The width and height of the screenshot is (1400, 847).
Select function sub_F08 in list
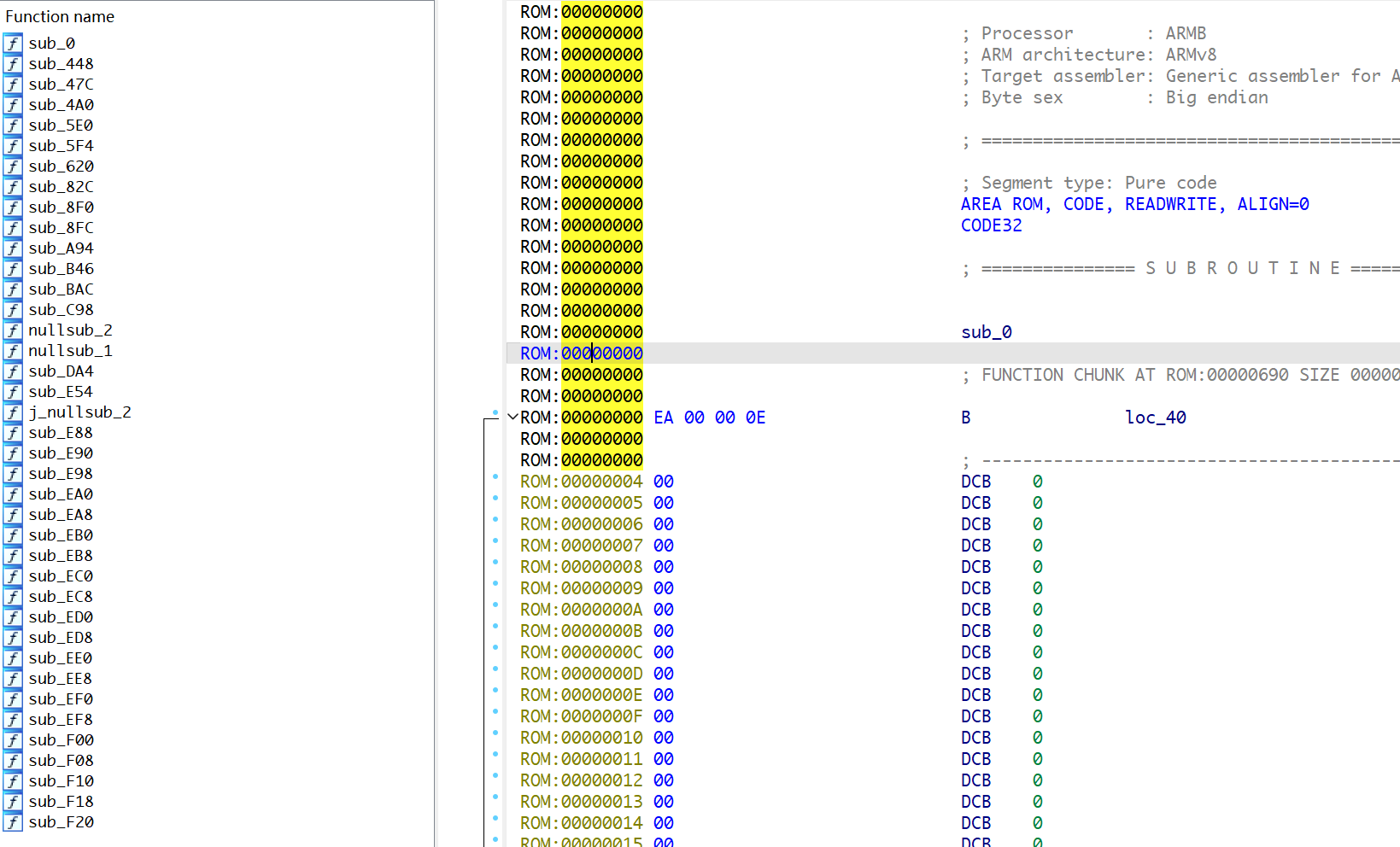61,761
